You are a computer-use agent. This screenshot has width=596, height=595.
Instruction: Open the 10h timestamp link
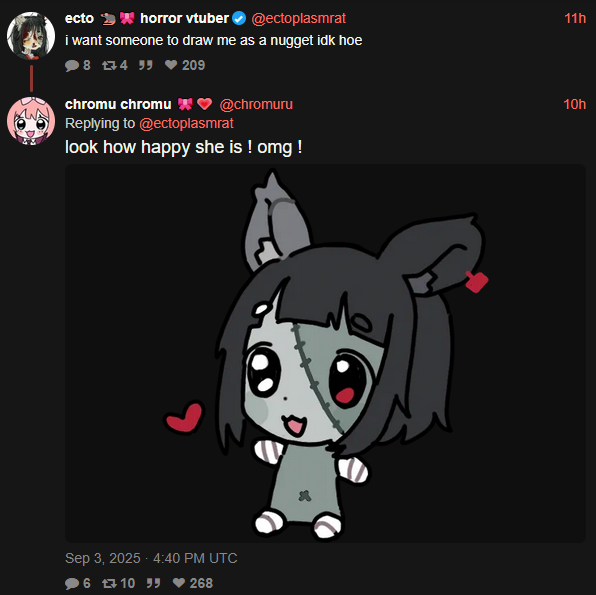click(575, 104)
